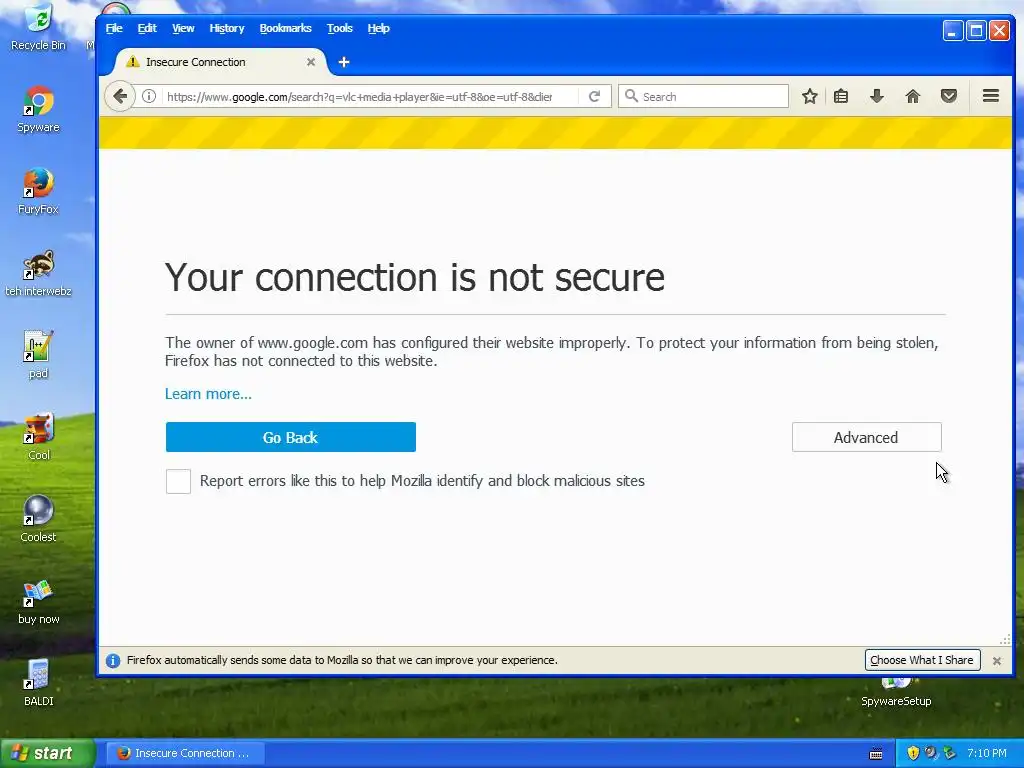Image resolution: width=1024 pixels, height=768 pixels.
Task: Select the BALDI desktop icon
Action: [x=39, y=684]
